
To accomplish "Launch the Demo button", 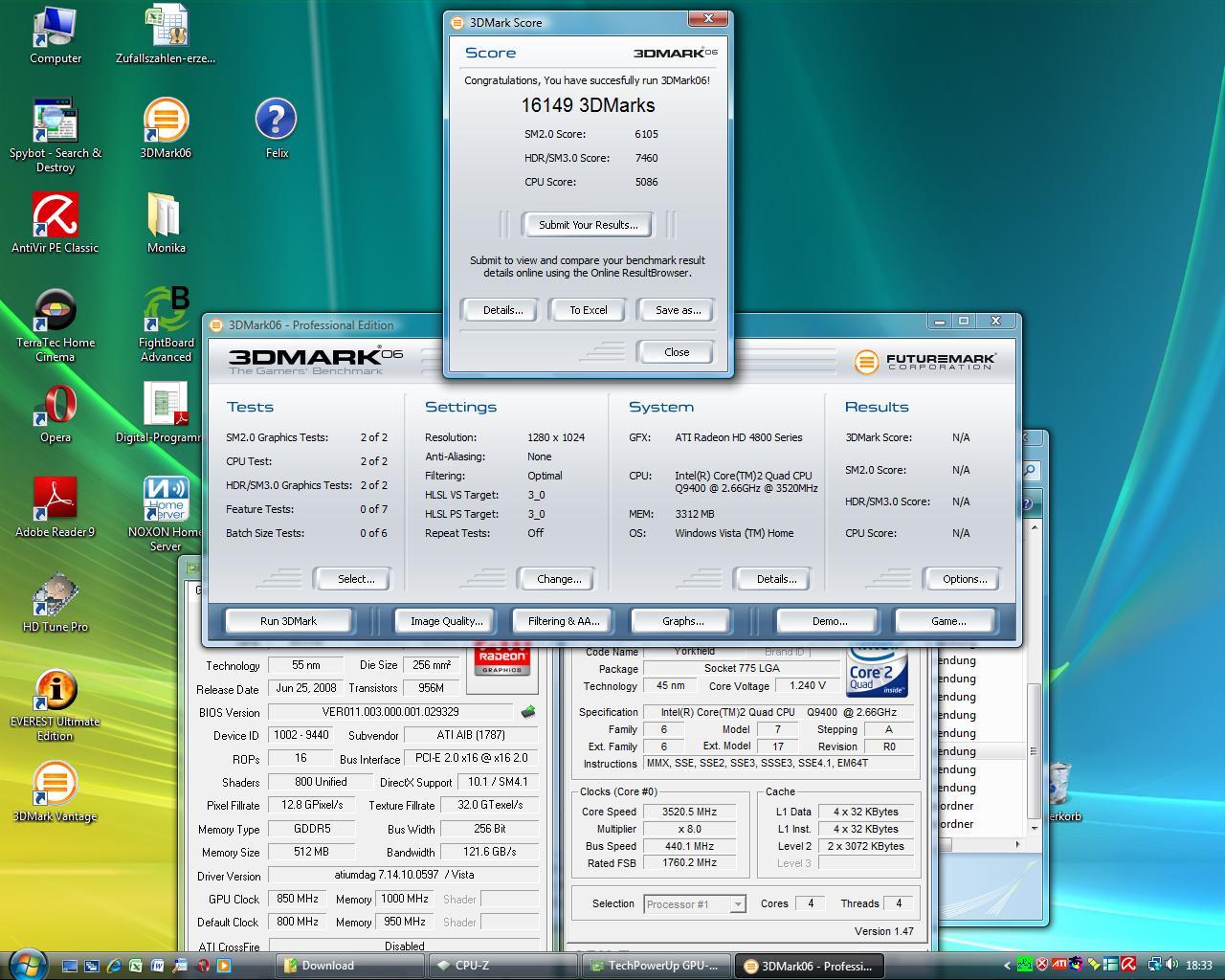I will (829, 621).
